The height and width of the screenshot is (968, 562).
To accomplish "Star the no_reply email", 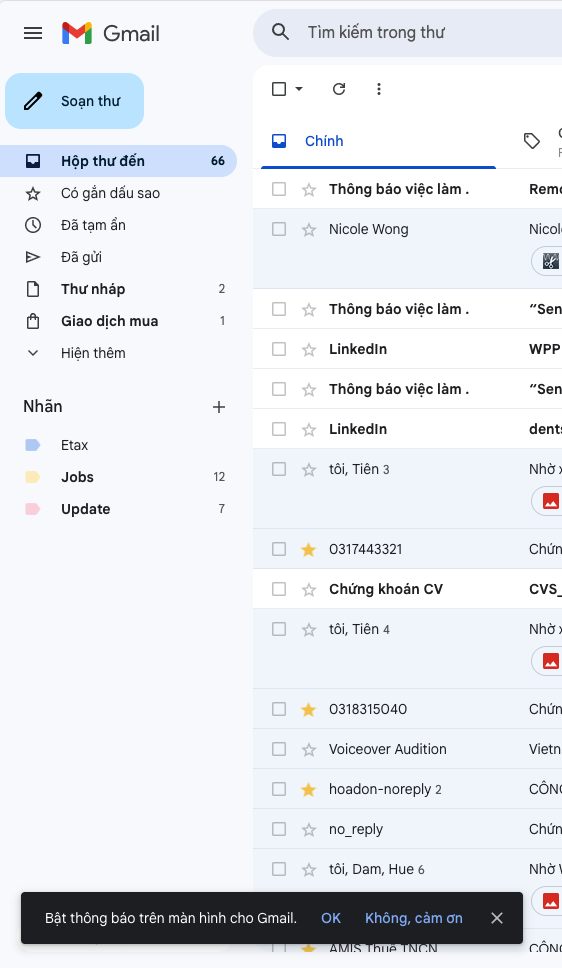I will 309,830.
